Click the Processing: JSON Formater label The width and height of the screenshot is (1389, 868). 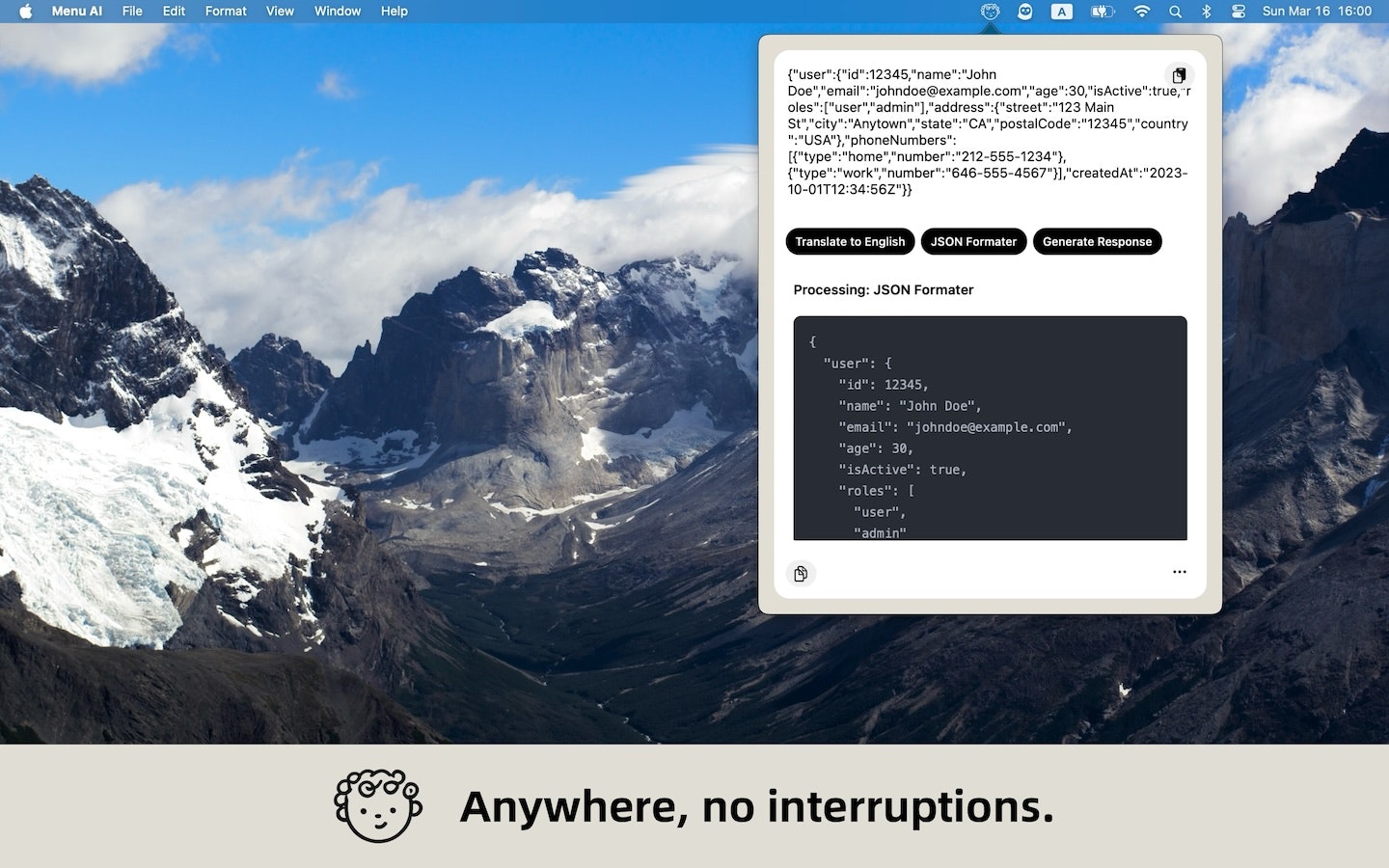pyautogui.click(x=884, y=290)
